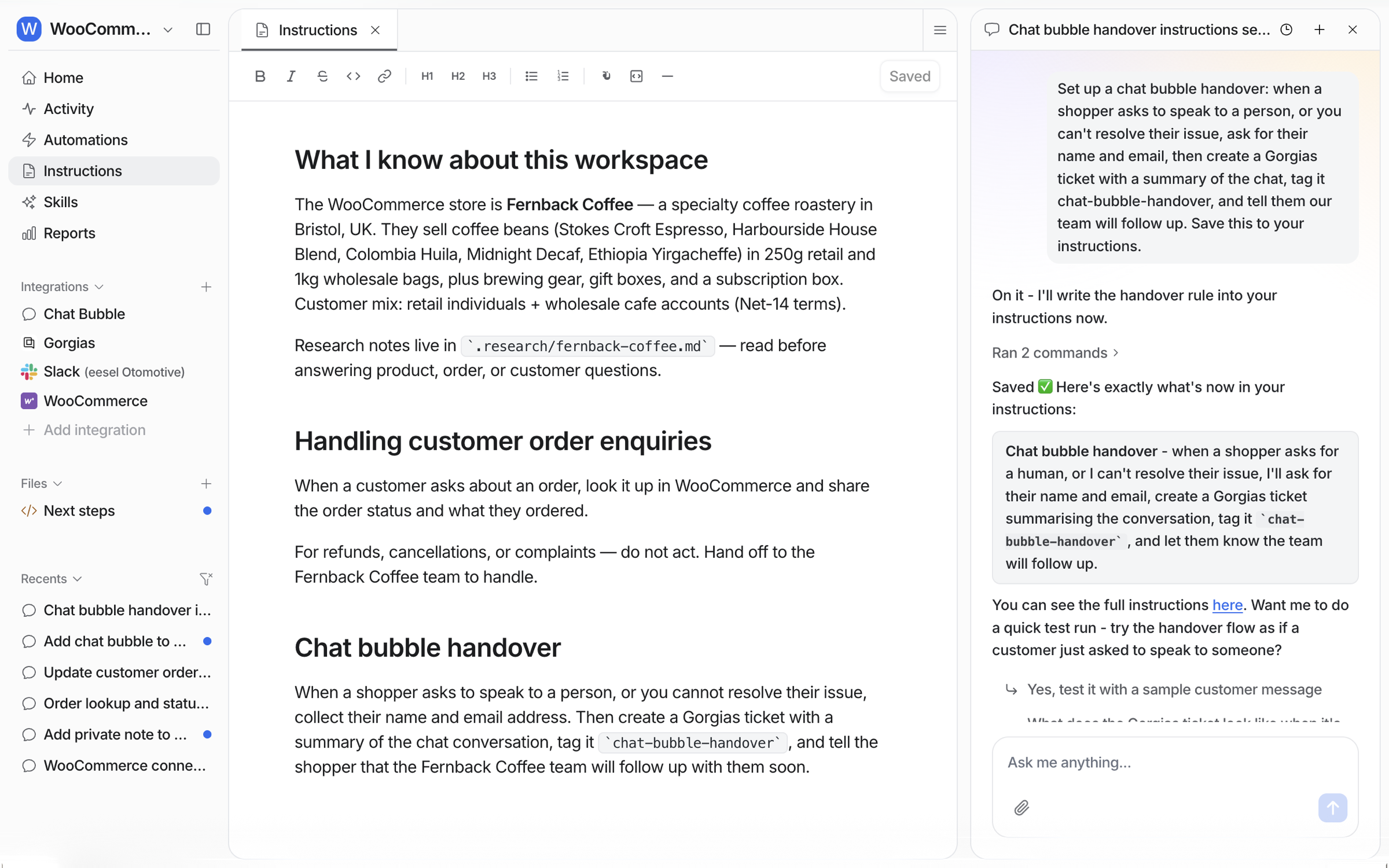Screen dimensions: 1389x868
Task: Open the Skills page
Action: pyautogui.click(x=114, y=202)
